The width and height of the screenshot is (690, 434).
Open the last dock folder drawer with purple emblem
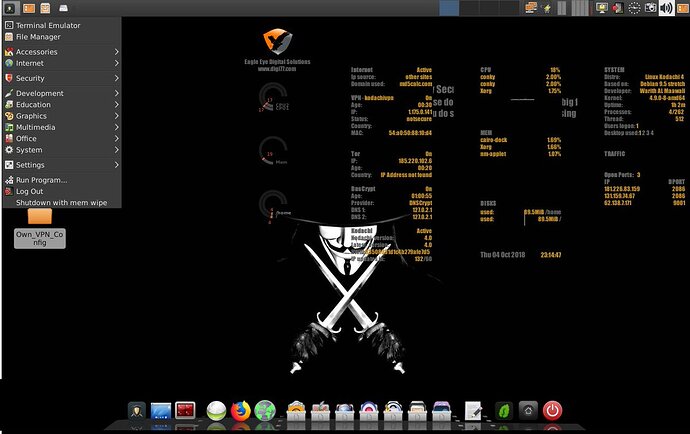441,411
